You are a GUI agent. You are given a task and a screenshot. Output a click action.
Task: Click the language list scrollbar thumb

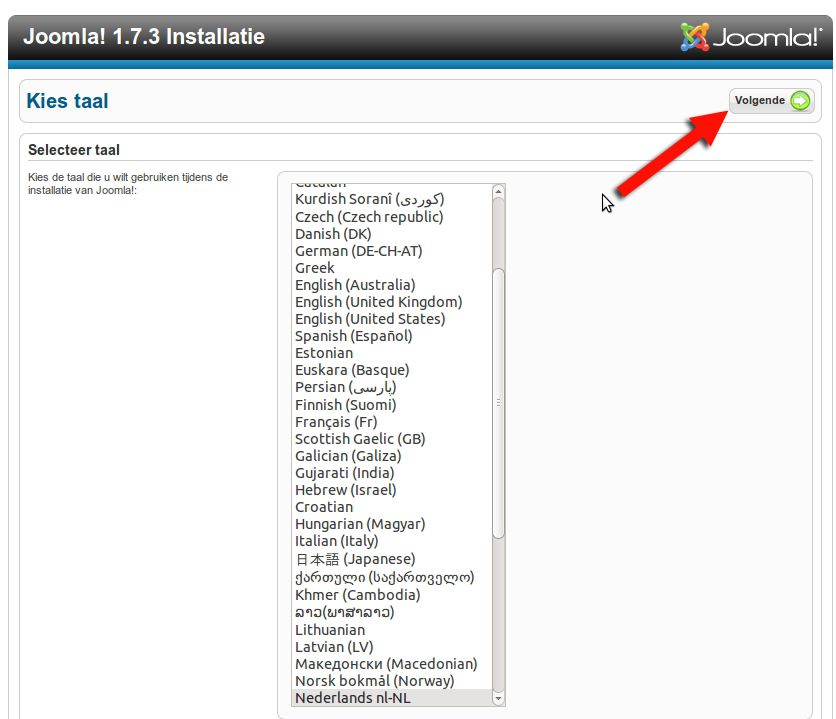(499, 403)
